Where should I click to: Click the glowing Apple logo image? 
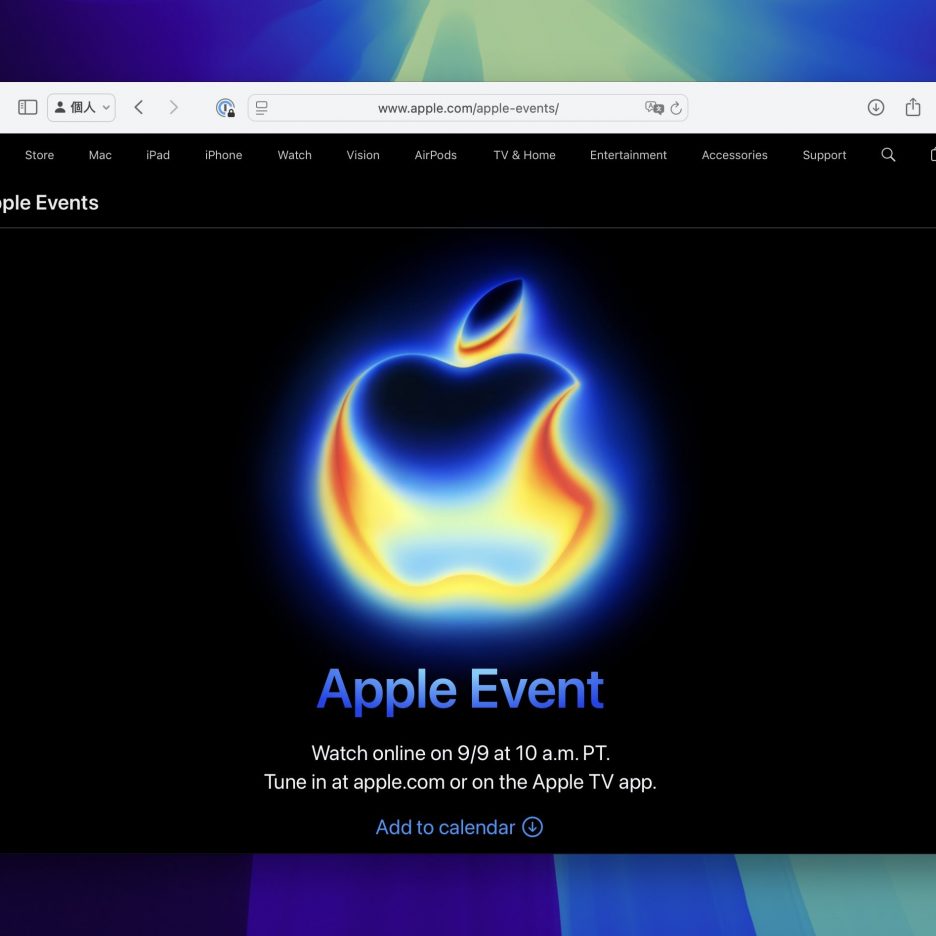click(x=468, y=450)
